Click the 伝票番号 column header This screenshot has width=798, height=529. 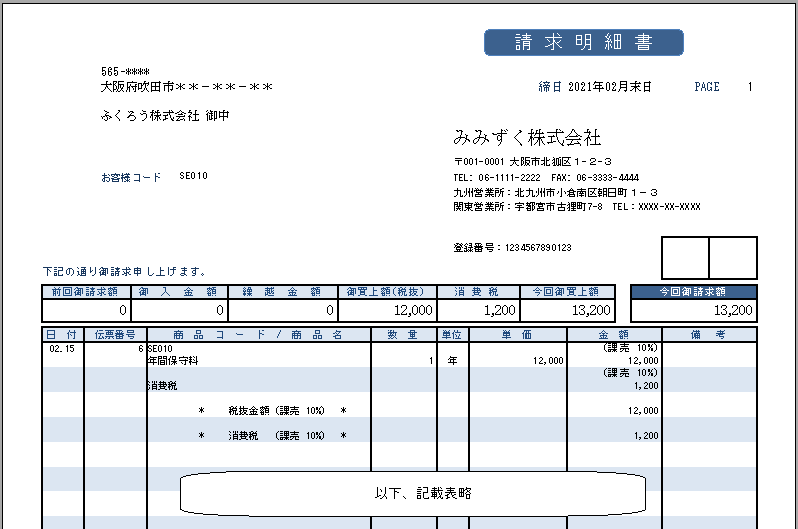pos(115,335)
